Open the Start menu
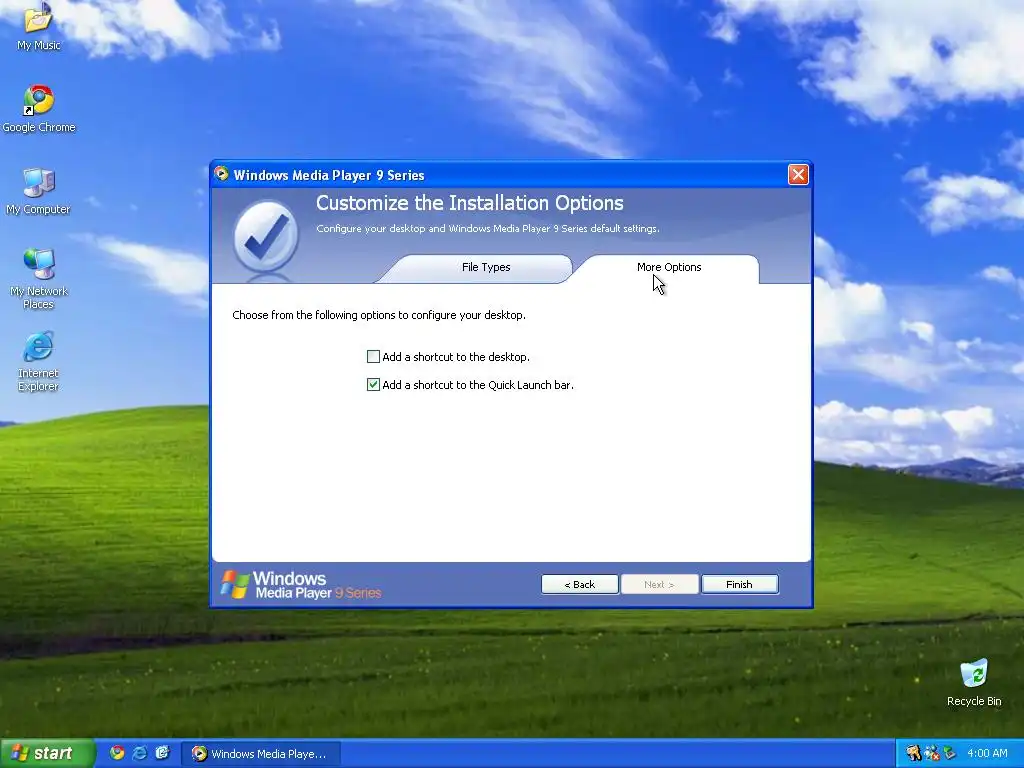Screen dimensions: 1024x768 click(47, 753)
